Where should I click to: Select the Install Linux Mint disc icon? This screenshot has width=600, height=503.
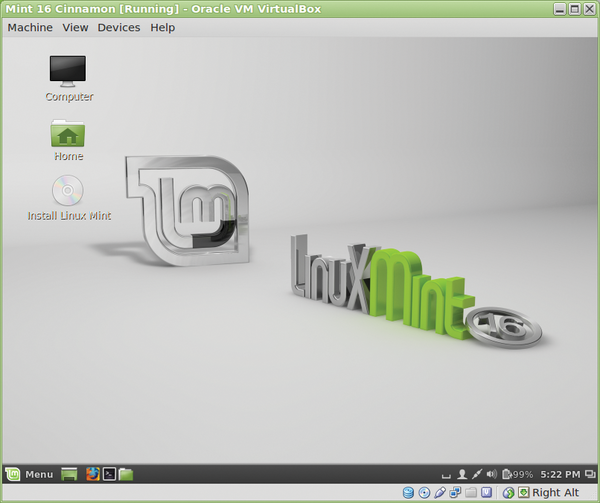point(69,198)
